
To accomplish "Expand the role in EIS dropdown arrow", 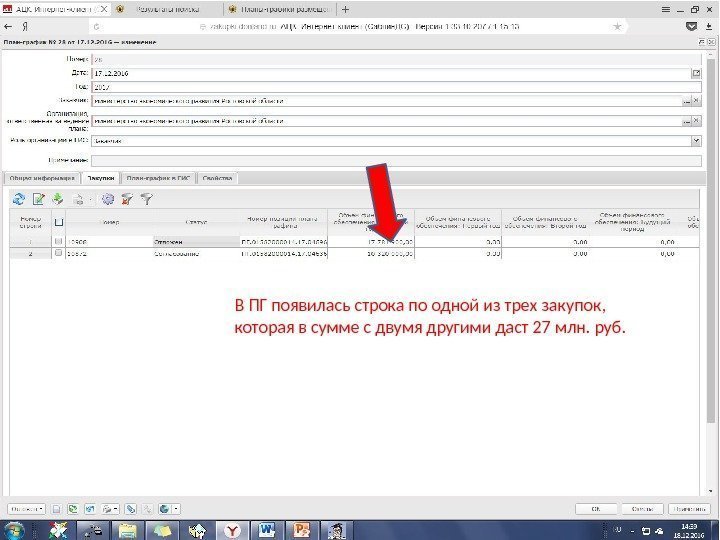I will (696, 141).
